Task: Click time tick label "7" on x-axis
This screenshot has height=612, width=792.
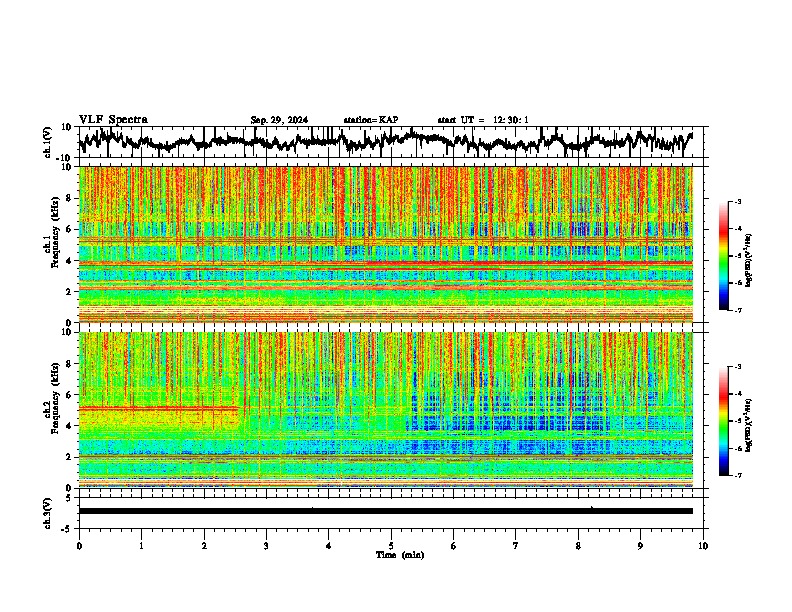Action: coord(516,546)
